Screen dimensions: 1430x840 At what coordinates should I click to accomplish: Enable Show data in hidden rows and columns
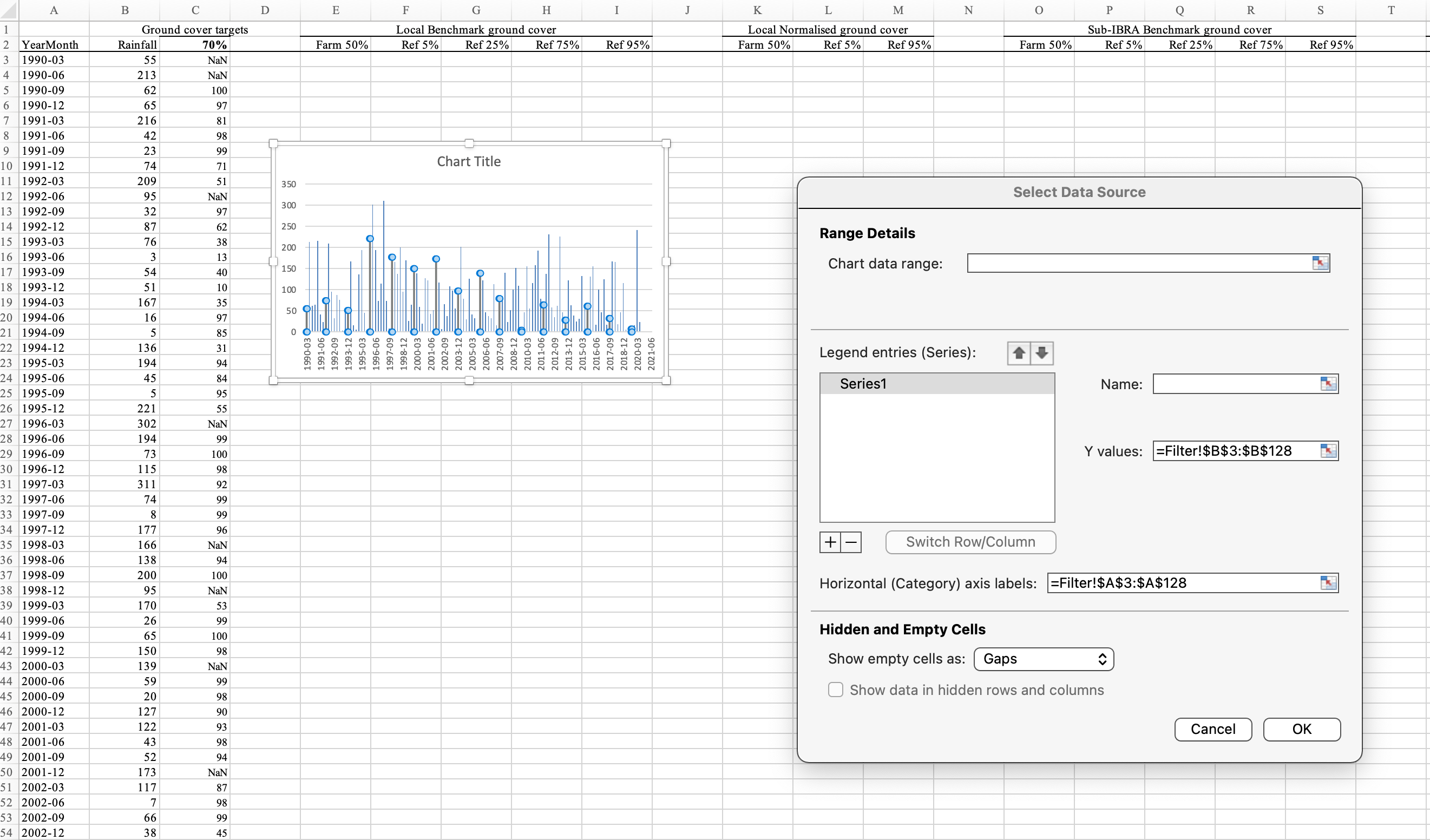pos(835,690)
